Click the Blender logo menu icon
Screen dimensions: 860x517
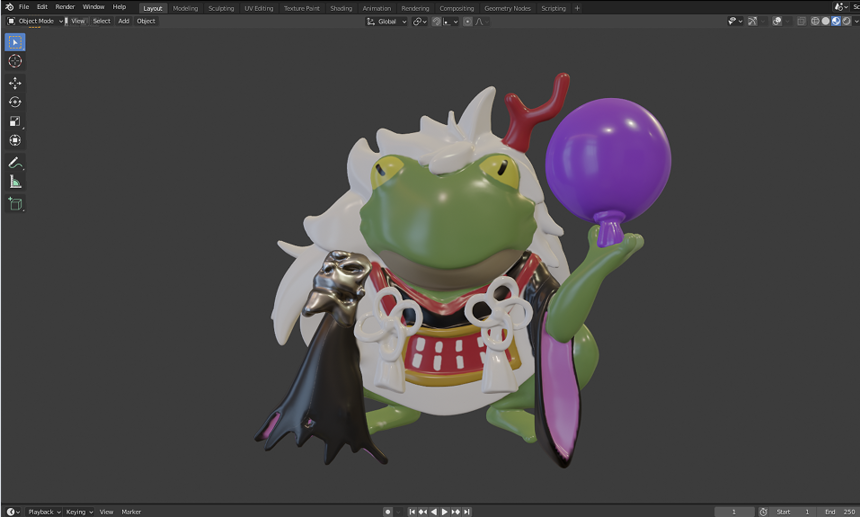point(9,7)
